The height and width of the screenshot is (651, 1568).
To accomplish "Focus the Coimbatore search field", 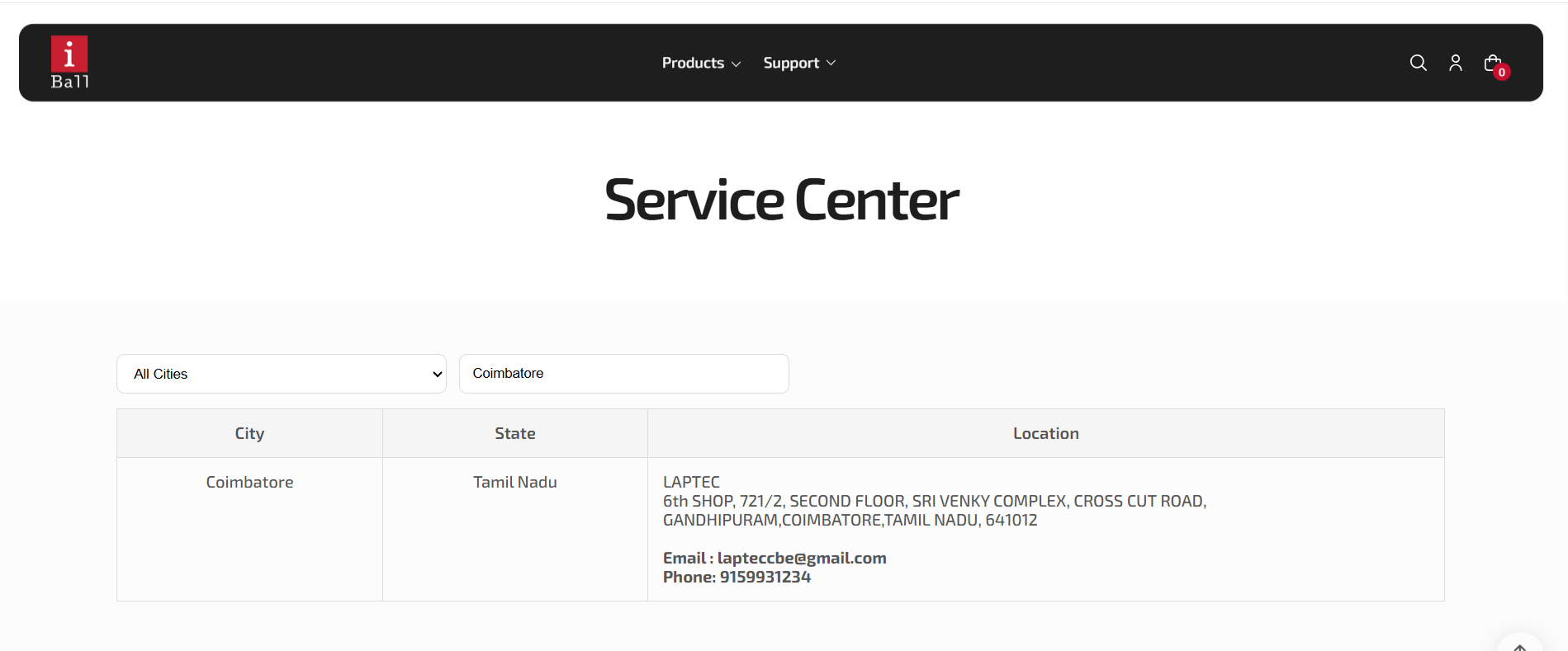I will point(624,374).
